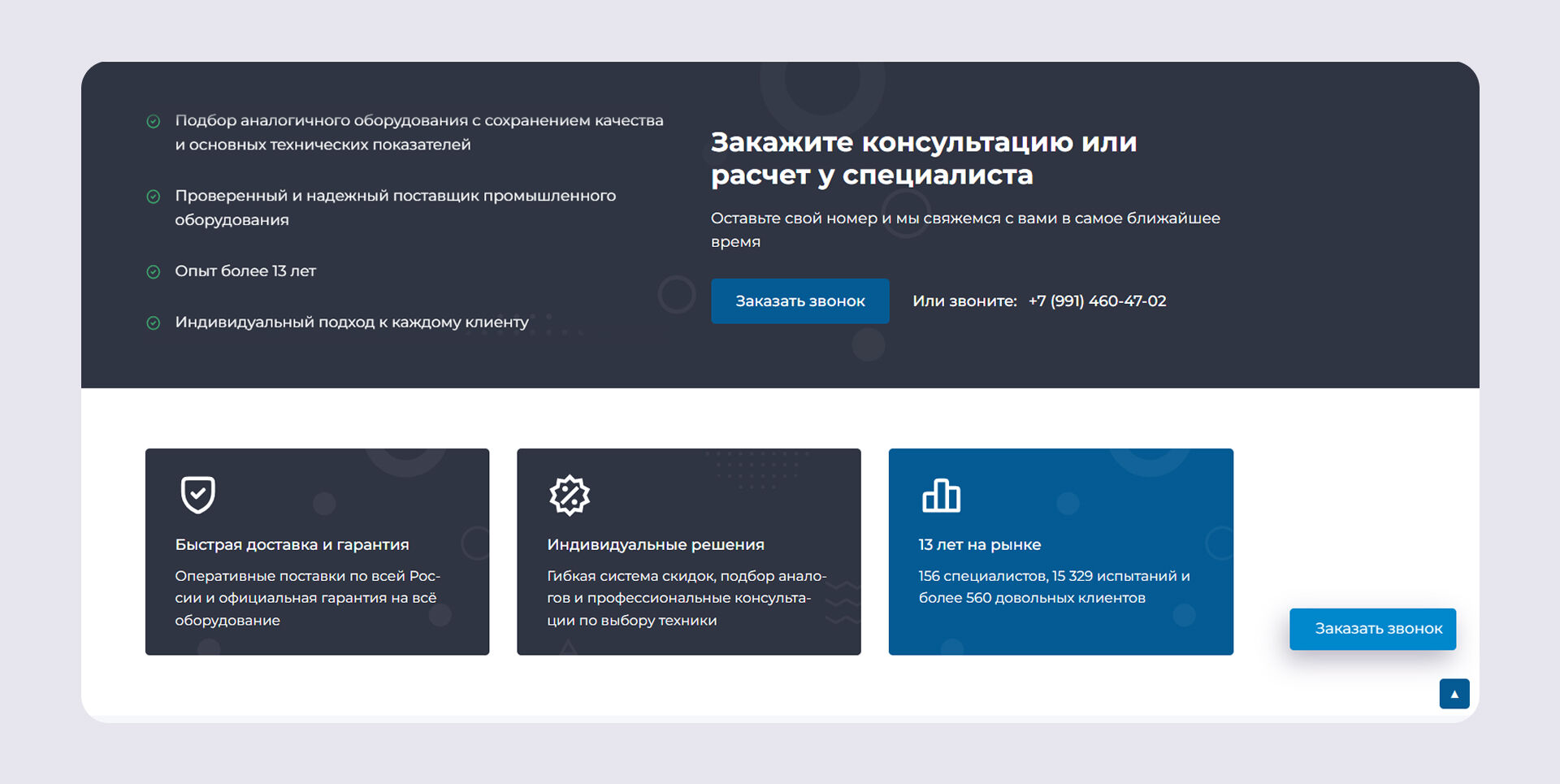Click the check icon next to "Опыт более 13 лет"
This screenshot has width=1560, height=784.
[153, 272]
